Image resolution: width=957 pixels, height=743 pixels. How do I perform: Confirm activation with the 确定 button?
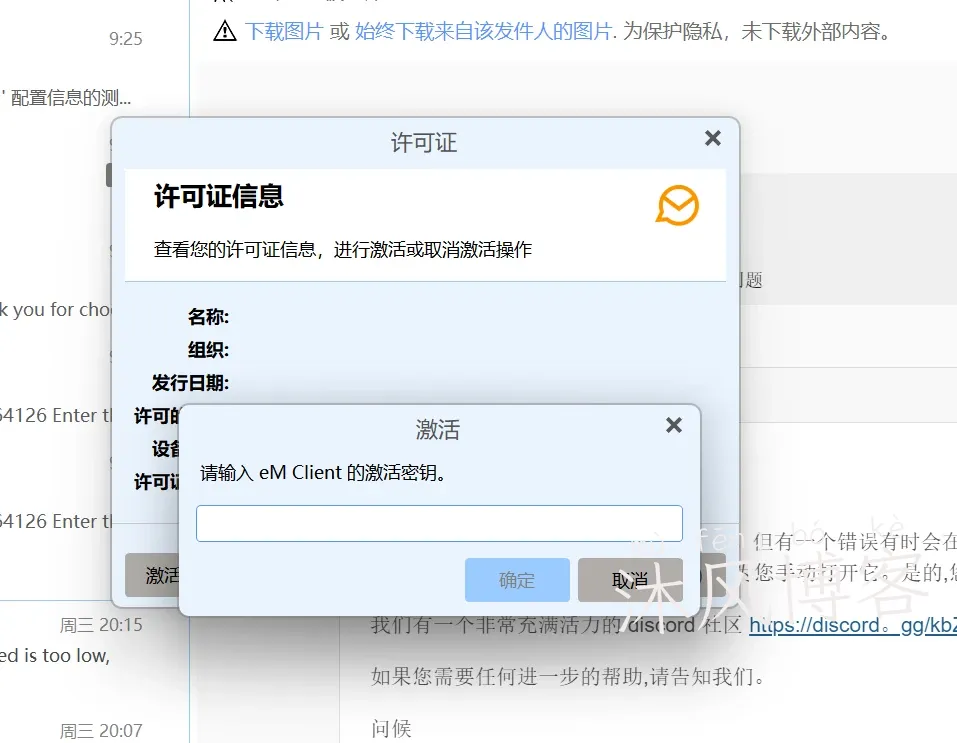tap(517, 580)
